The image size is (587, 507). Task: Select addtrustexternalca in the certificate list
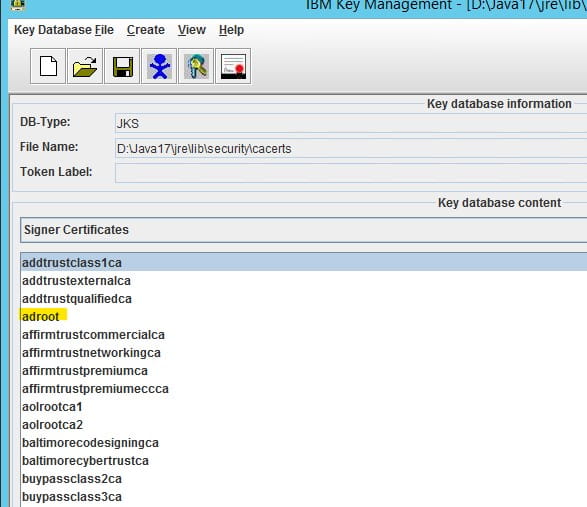point(76,281)
